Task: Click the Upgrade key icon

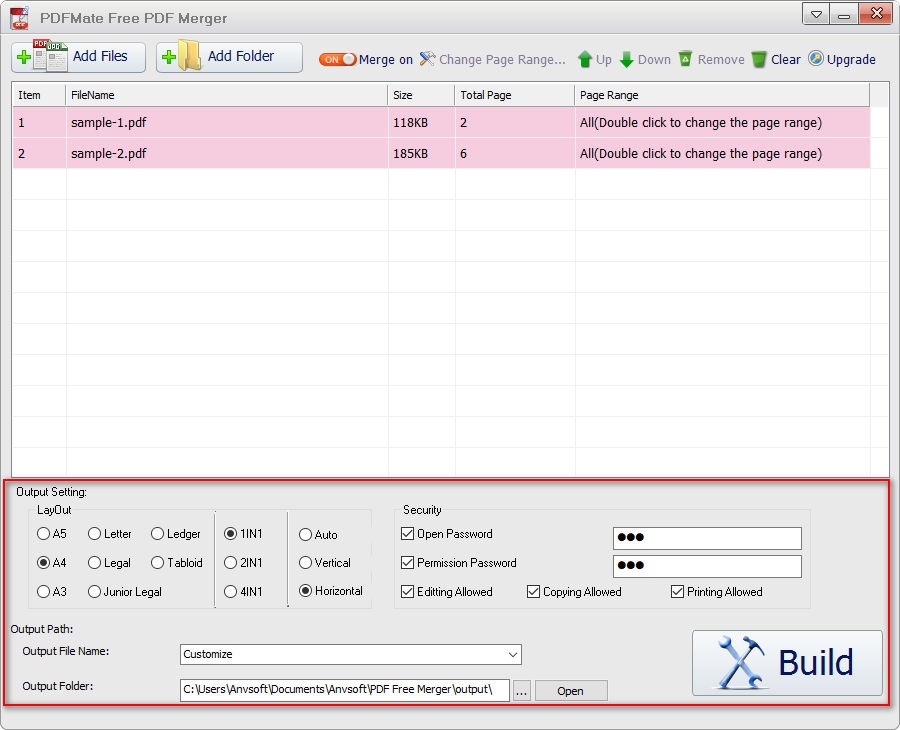Action: pos(816,59)
